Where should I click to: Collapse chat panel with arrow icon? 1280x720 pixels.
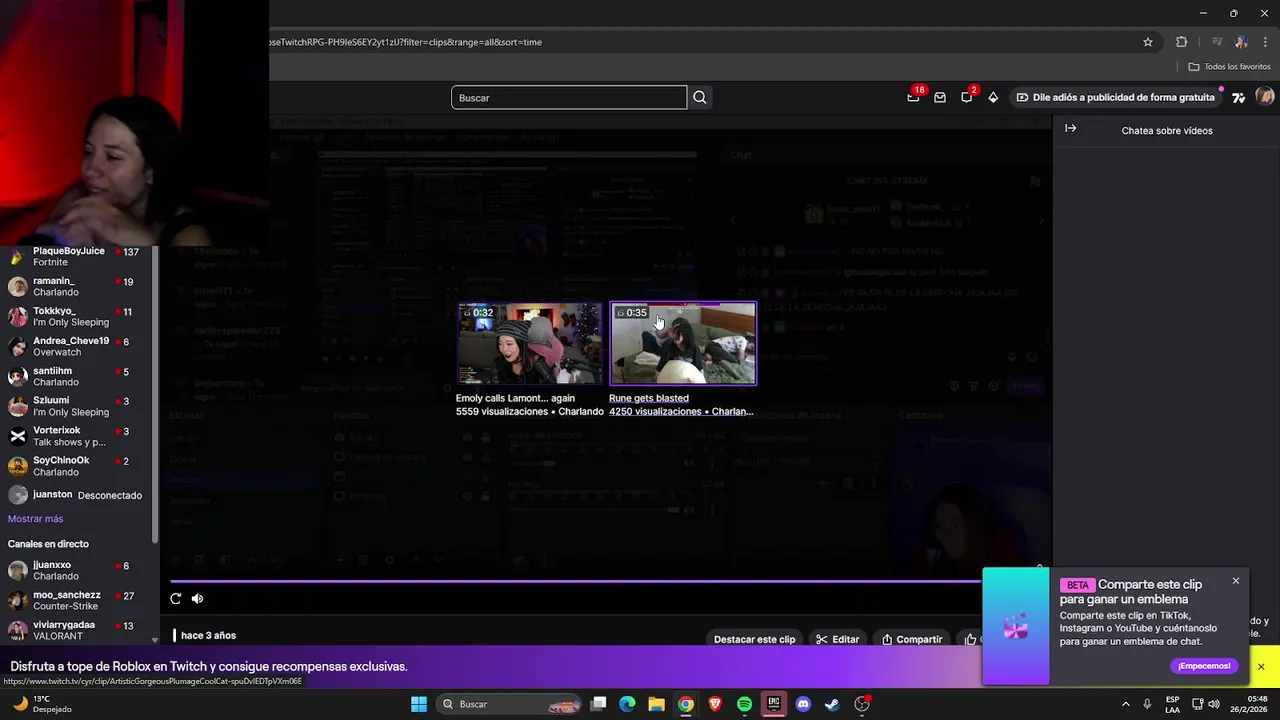point(1070,129)
